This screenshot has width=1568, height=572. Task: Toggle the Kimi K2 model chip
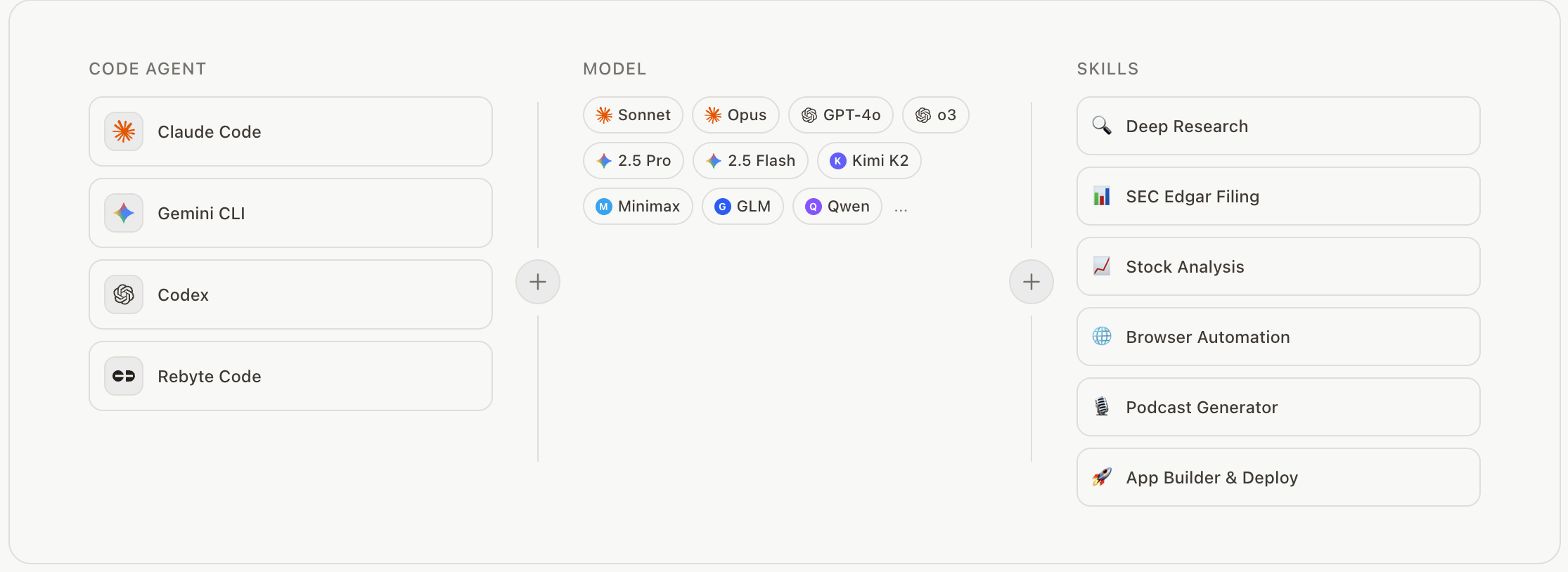[x=869, y=160]
